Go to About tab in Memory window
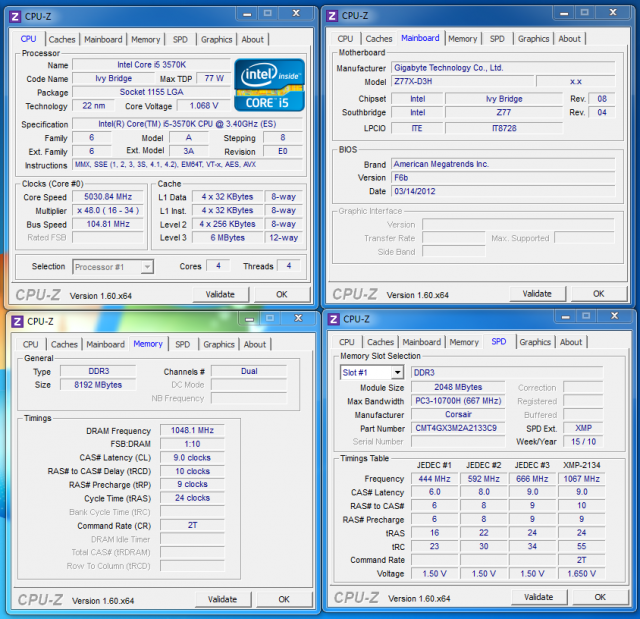This screenshot has width=640, height=619. click(x=255, y=344)
